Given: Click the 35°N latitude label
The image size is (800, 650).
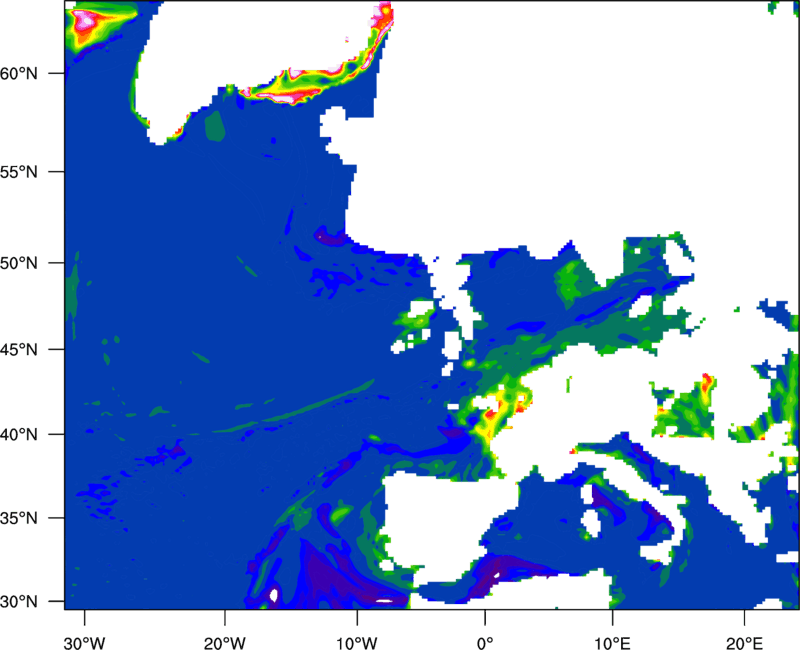Looking at the screenshot, I should tap(19, 518).
